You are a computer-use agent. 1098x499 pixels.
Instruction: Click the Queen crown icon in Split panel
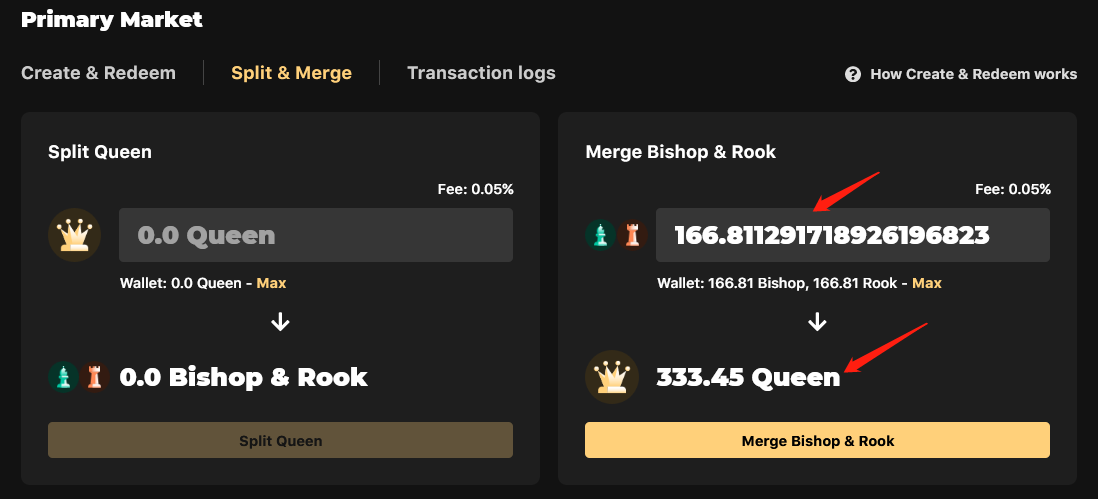click(74, 235)
